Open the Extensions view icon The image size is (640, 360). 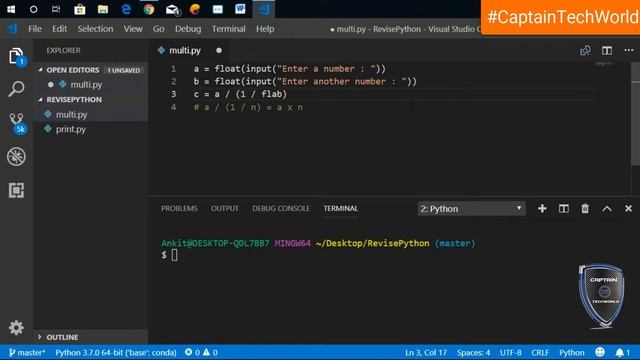pyautogui.click(x=16, y=190)
